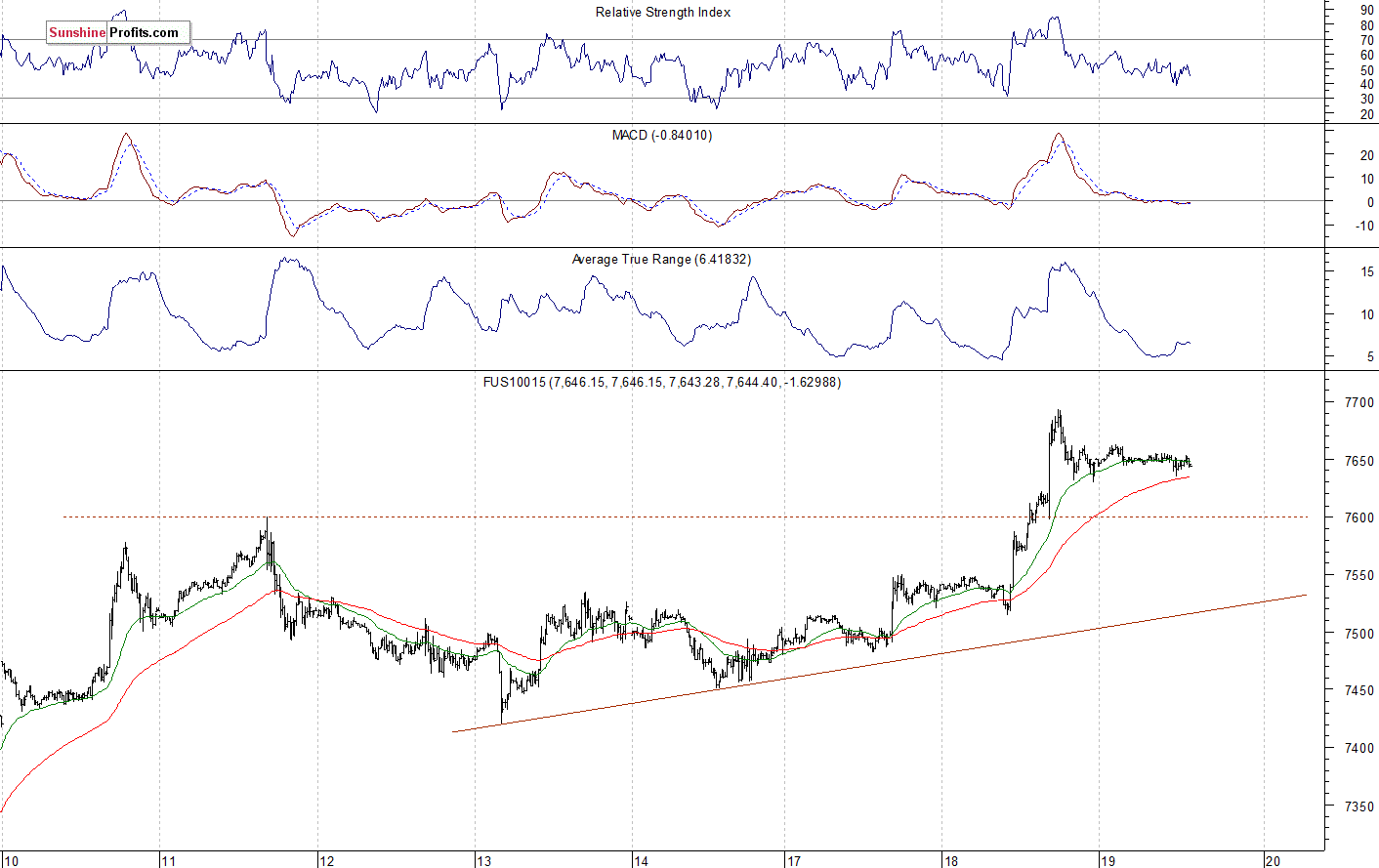Click ATR axis value 15
1379x868 pixels.
(x=1367, y=272)
